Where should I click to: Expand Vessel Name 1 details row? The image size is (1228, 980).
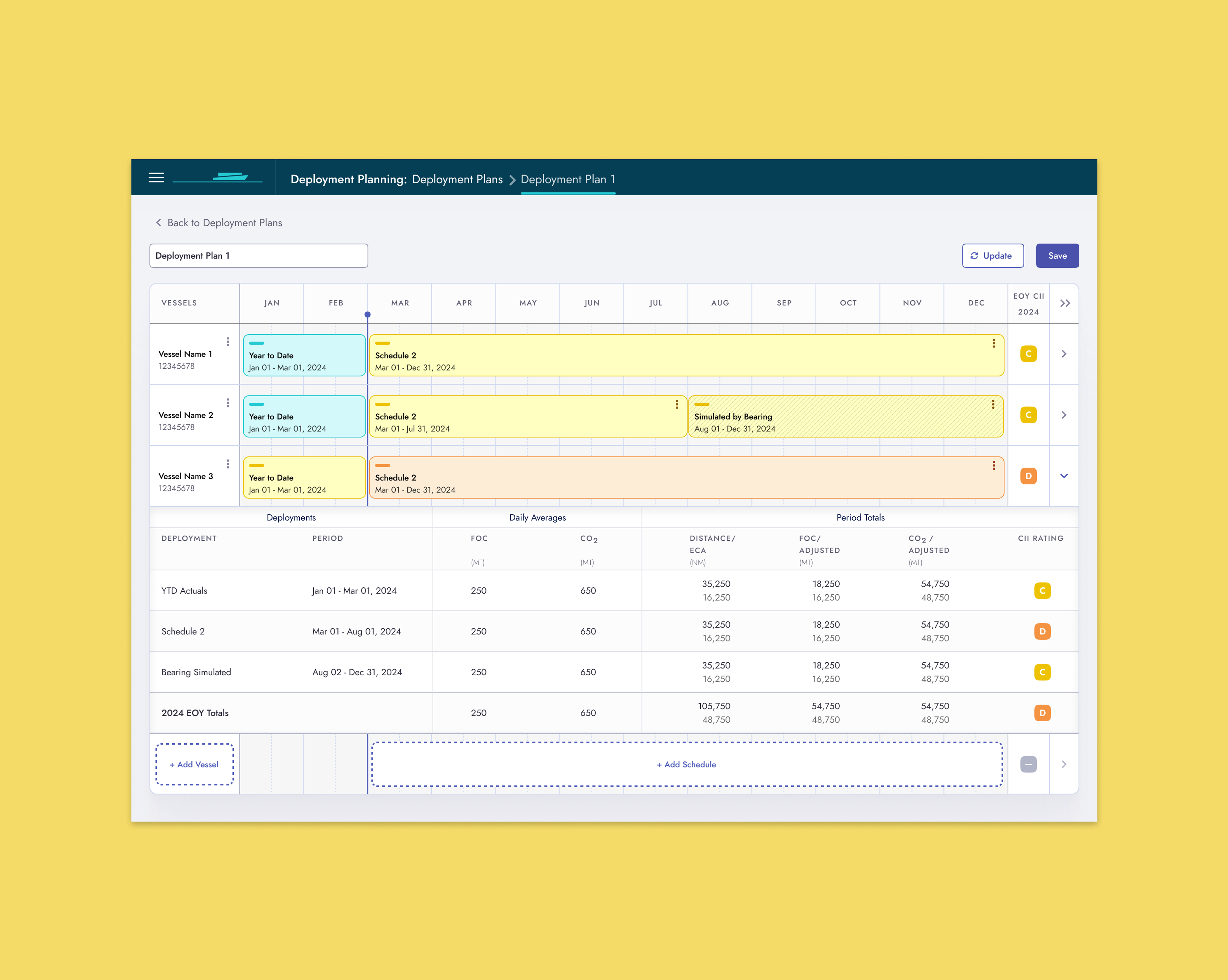pos(1063,354)
